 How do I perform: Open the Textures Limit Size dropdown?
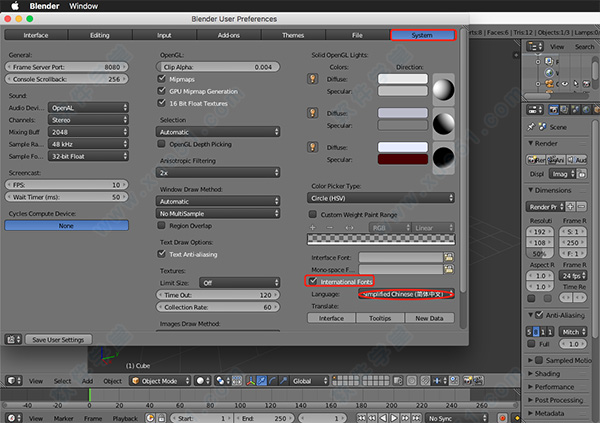(x=240, y=283)
